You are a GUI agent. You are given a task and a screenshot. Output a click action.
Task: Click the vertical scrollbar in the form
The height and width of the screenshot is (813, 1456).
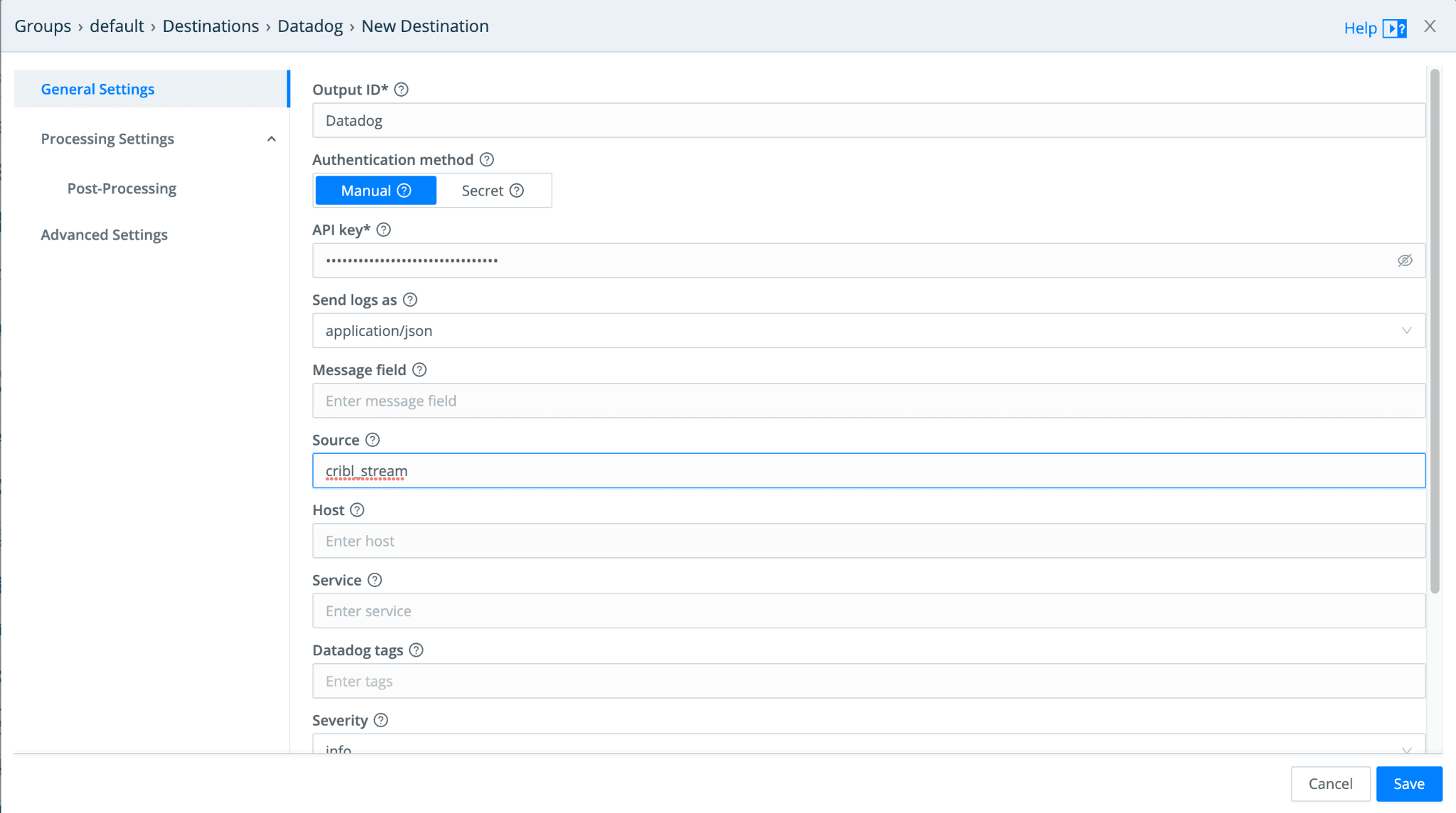tap(1435, 330)
